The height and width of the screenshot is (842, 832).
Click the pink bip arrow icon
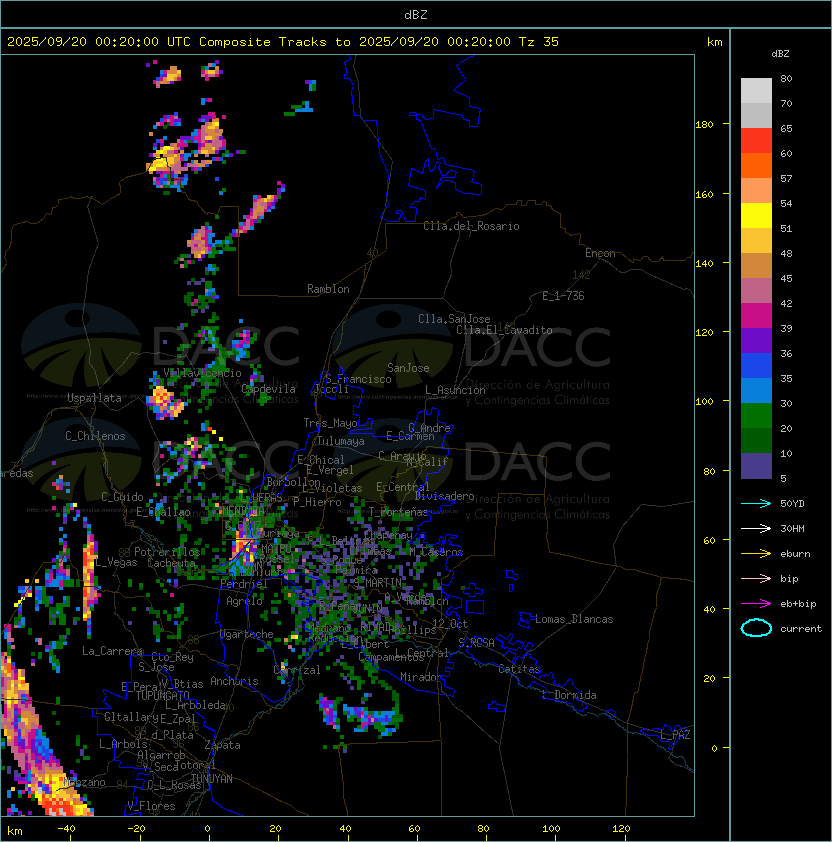[x=756, y=578]
